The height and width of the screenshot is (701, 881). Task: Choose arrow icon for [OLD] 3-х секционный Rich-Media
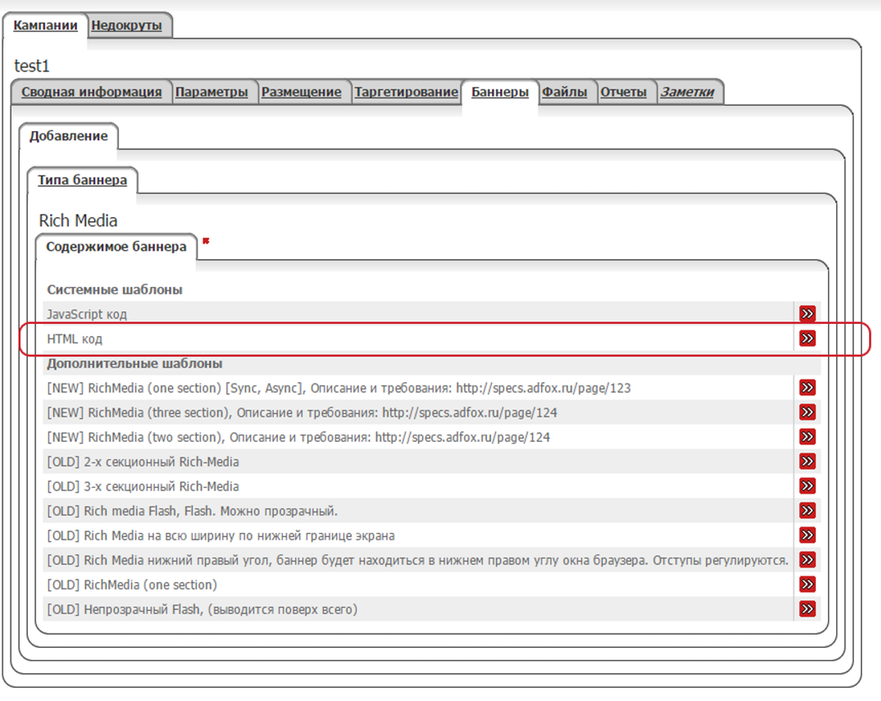pyautogui.click(x=807, y=486)
